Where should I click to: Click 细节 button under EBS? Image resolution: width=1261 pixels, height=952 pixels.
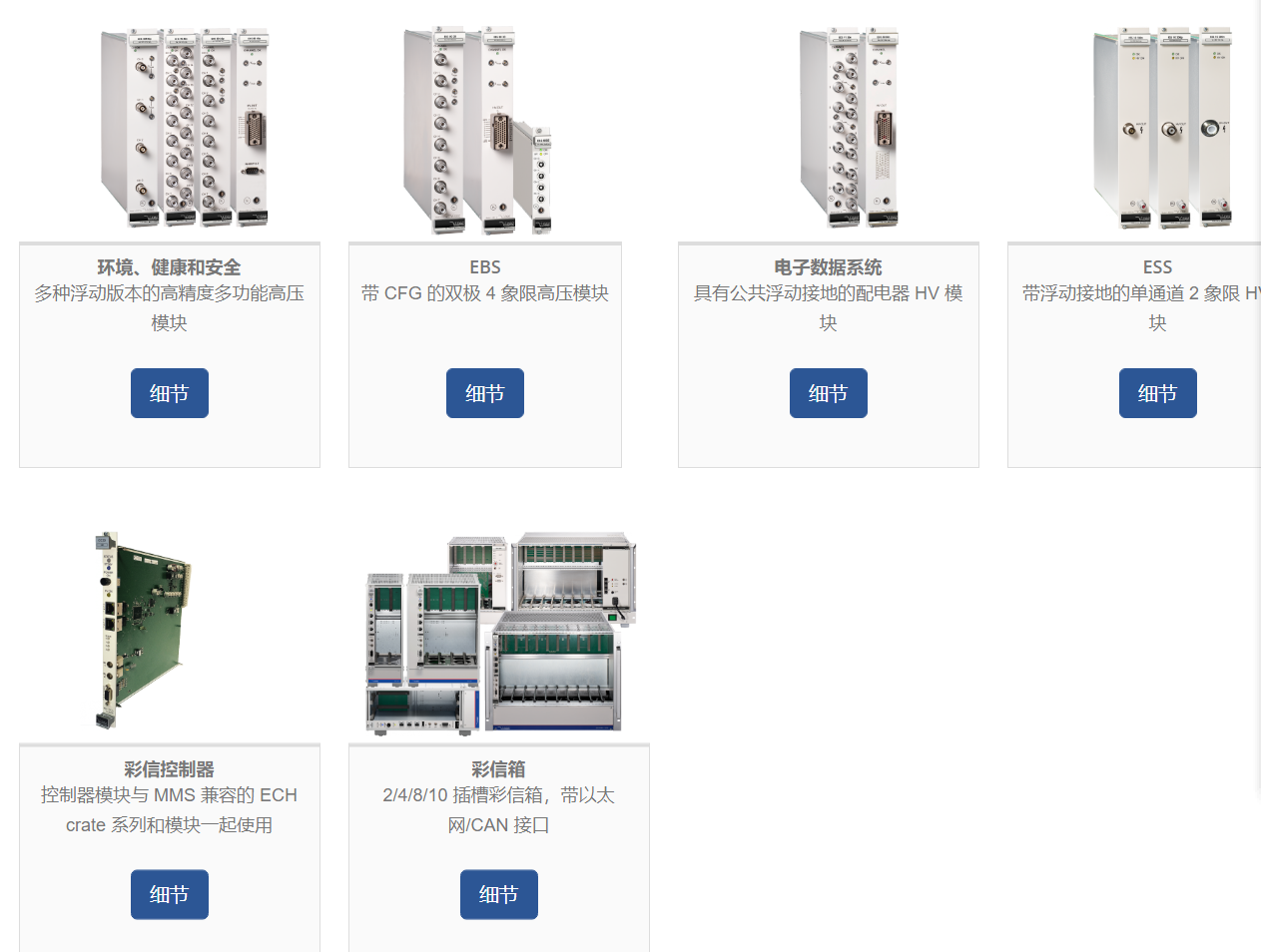coord(485,393)
